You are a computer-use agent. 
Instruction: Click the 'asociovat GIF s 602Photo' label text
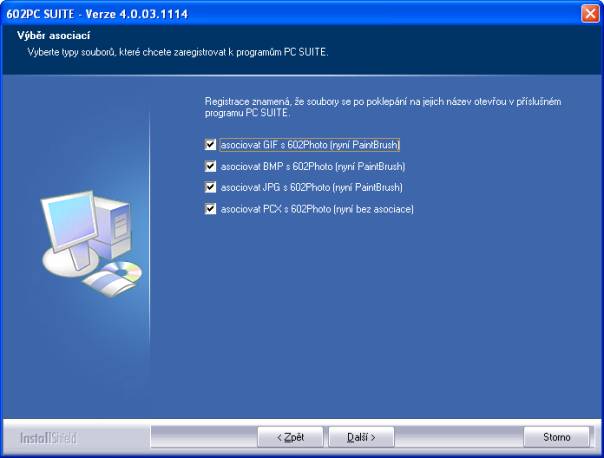tap(310, 145)
